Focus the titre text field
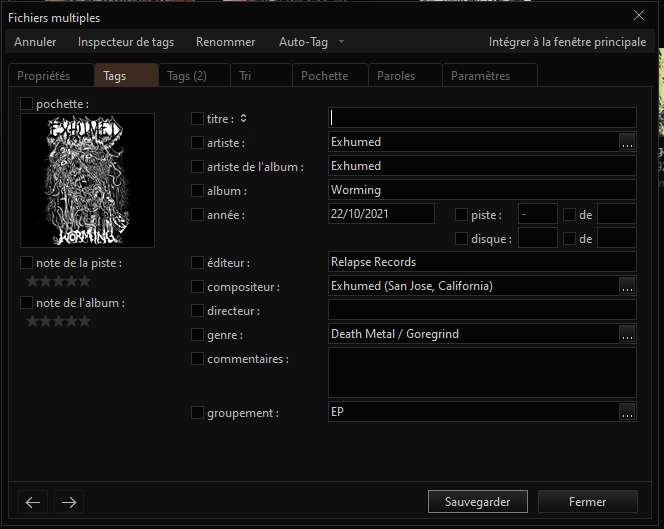 (482, 118)
